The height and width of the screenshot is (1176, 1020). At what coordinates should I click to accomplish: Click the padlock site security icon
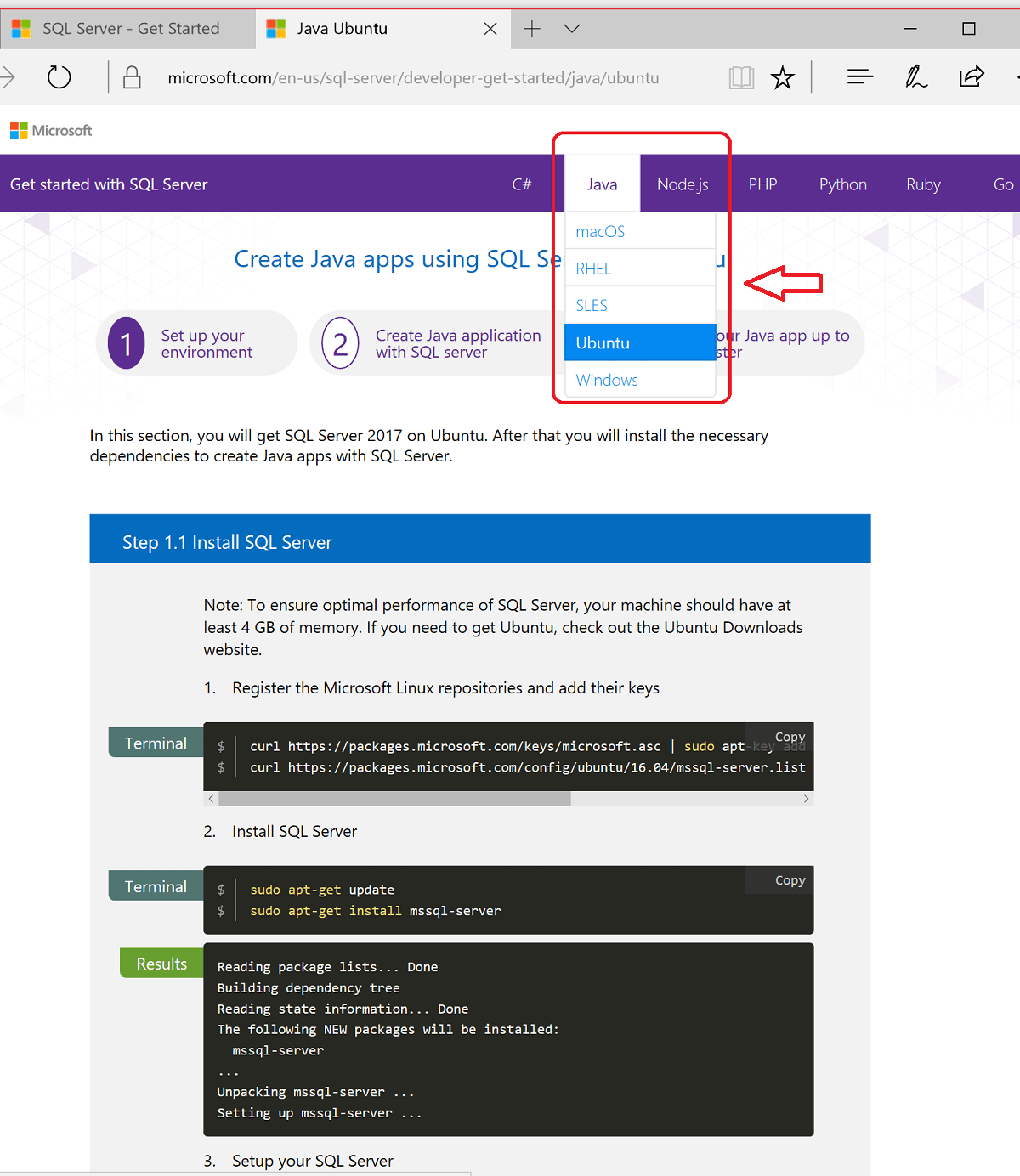click(x=132, y=77)
